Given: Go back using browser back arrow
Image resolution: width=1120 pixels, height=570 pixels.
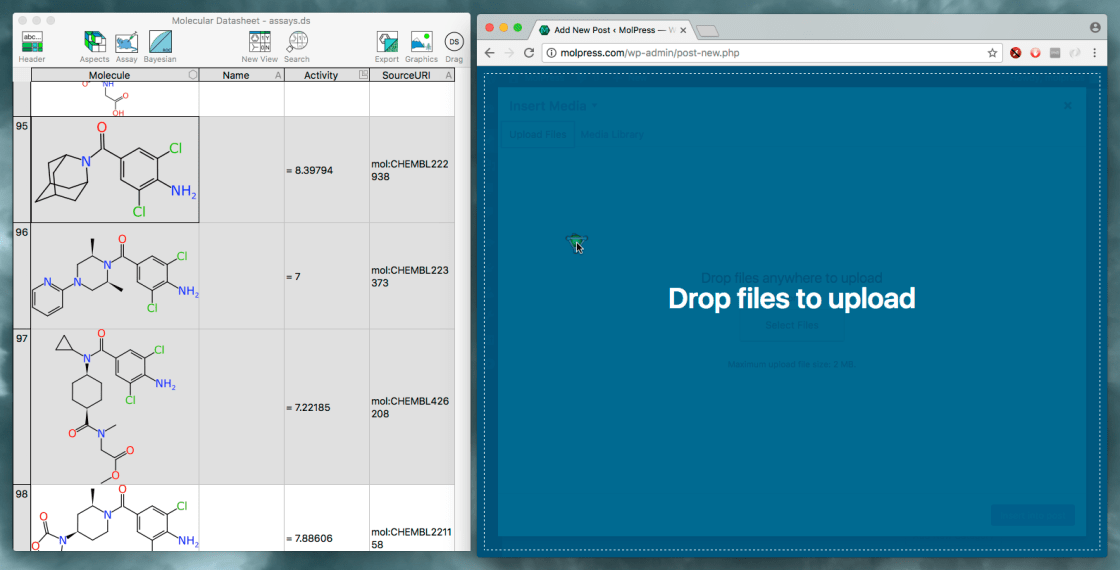Looking at the screenshot, I should click(x=490, y=53).
